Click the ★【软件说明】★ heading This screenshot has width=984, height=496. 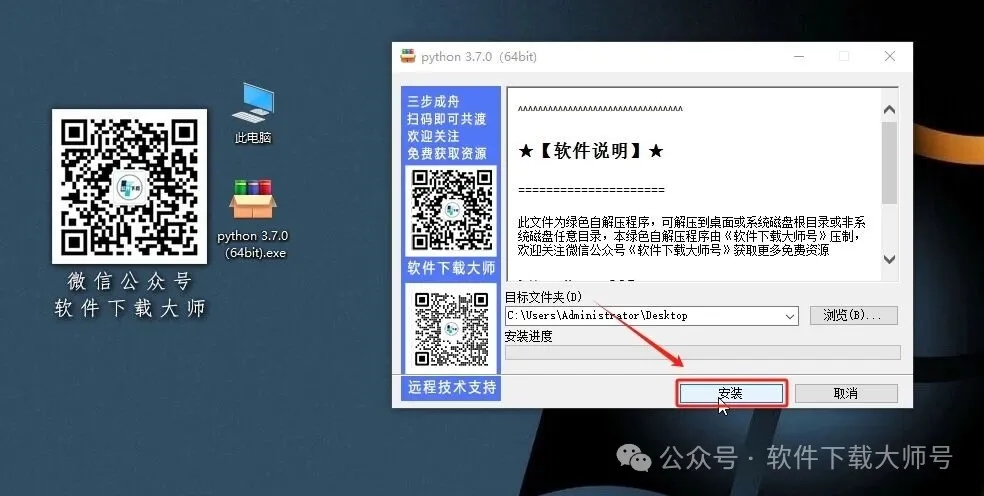[x=591, y=151]
